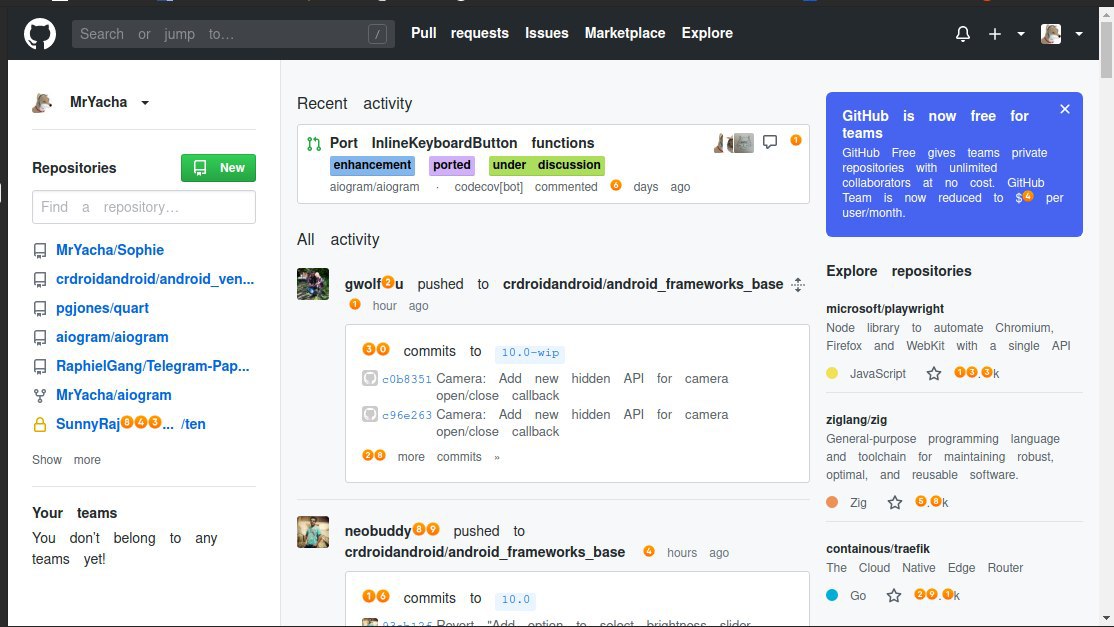Open MrYacha/Sophie repository
The image size is (1114, 627).
tap(110, 250)
